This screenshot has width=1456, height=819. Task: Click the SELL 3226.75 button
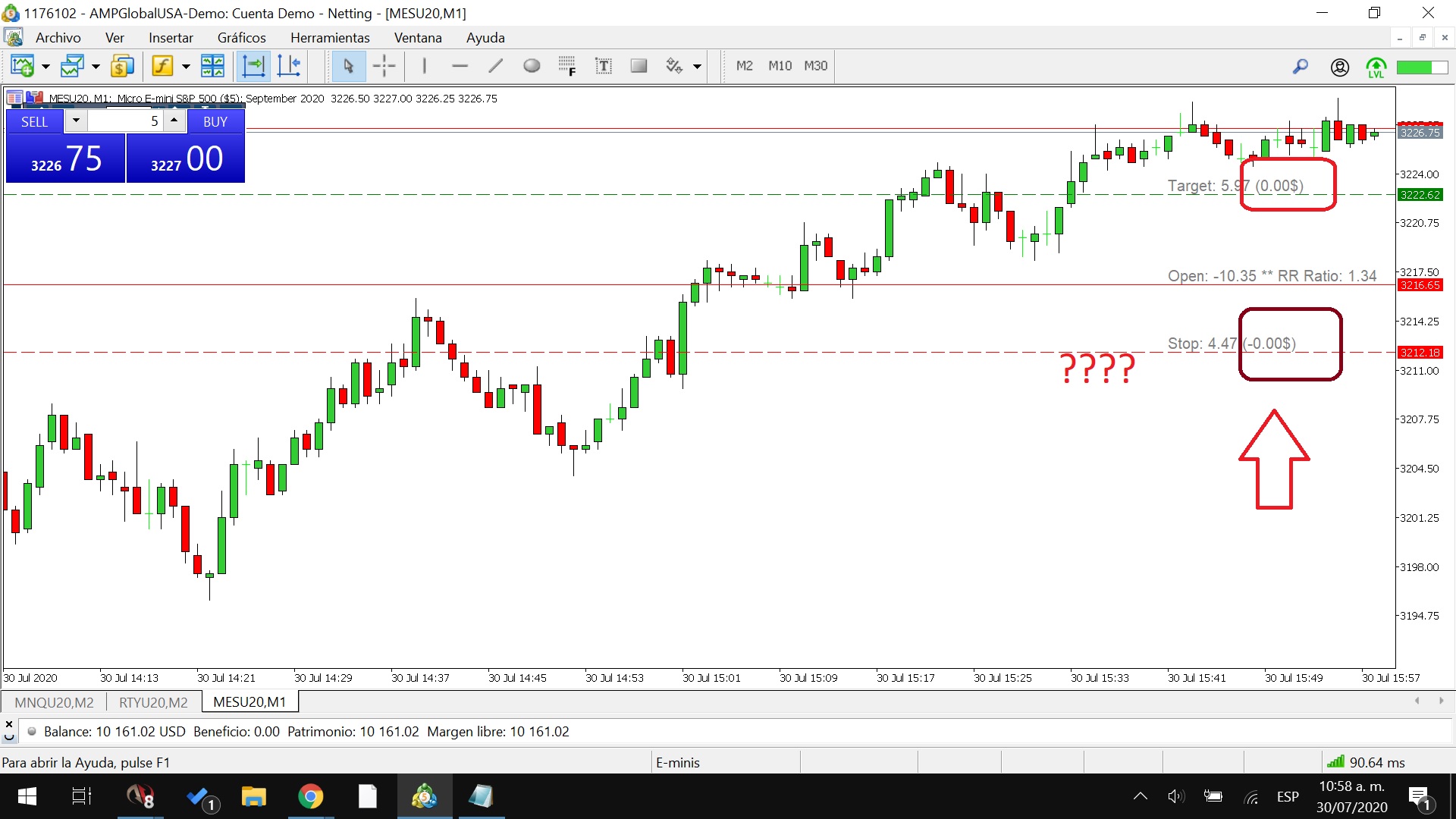click(66, 159)
